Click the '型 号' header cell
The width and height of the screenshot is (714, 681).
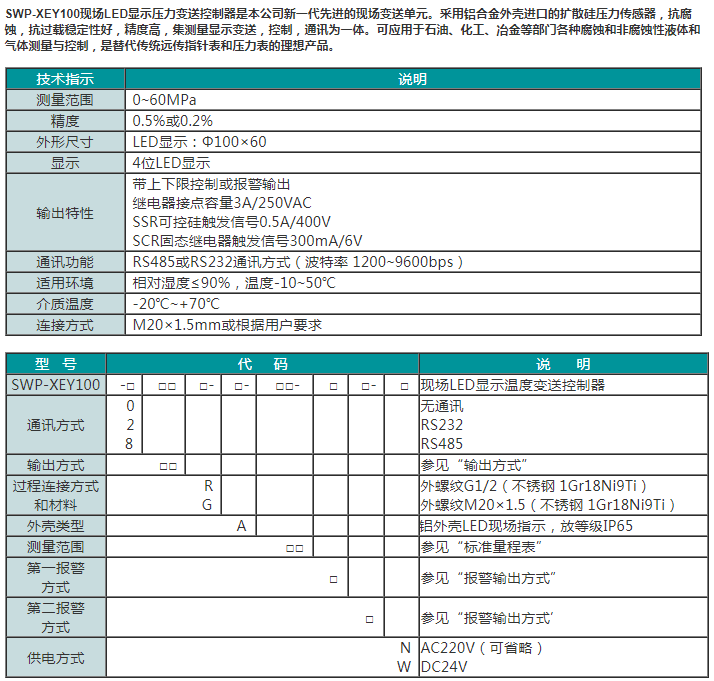tap(56, 364)
